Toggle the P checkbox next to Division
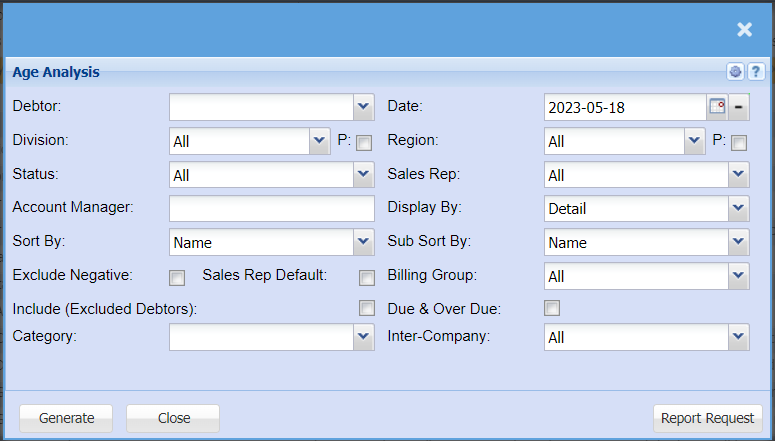The image size is (775, 441). (x=364, y=143)
